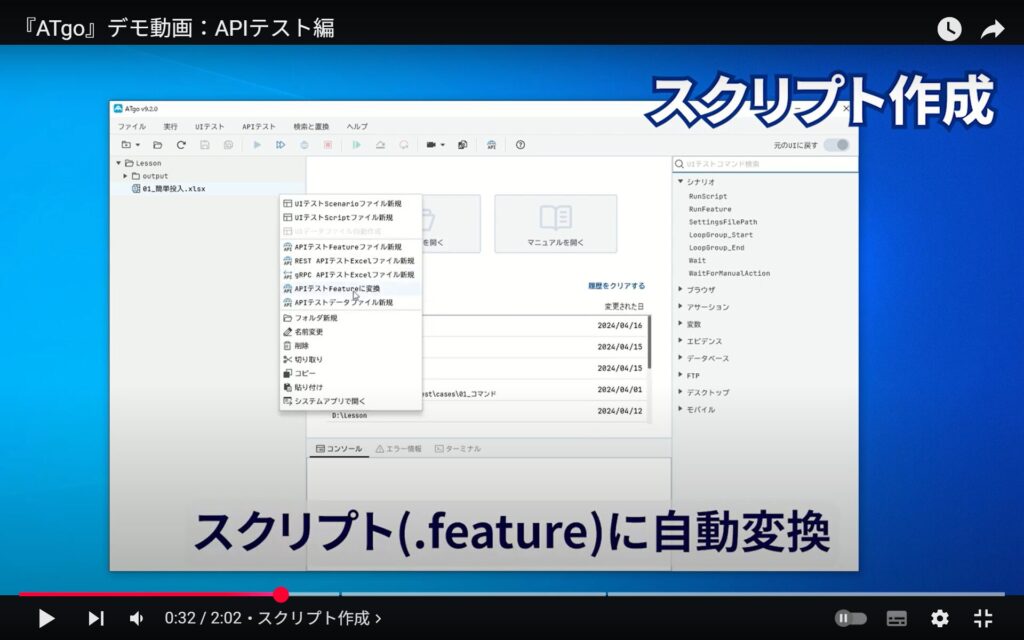
Task: Expand the データベース command group
Action: (680, 358)
